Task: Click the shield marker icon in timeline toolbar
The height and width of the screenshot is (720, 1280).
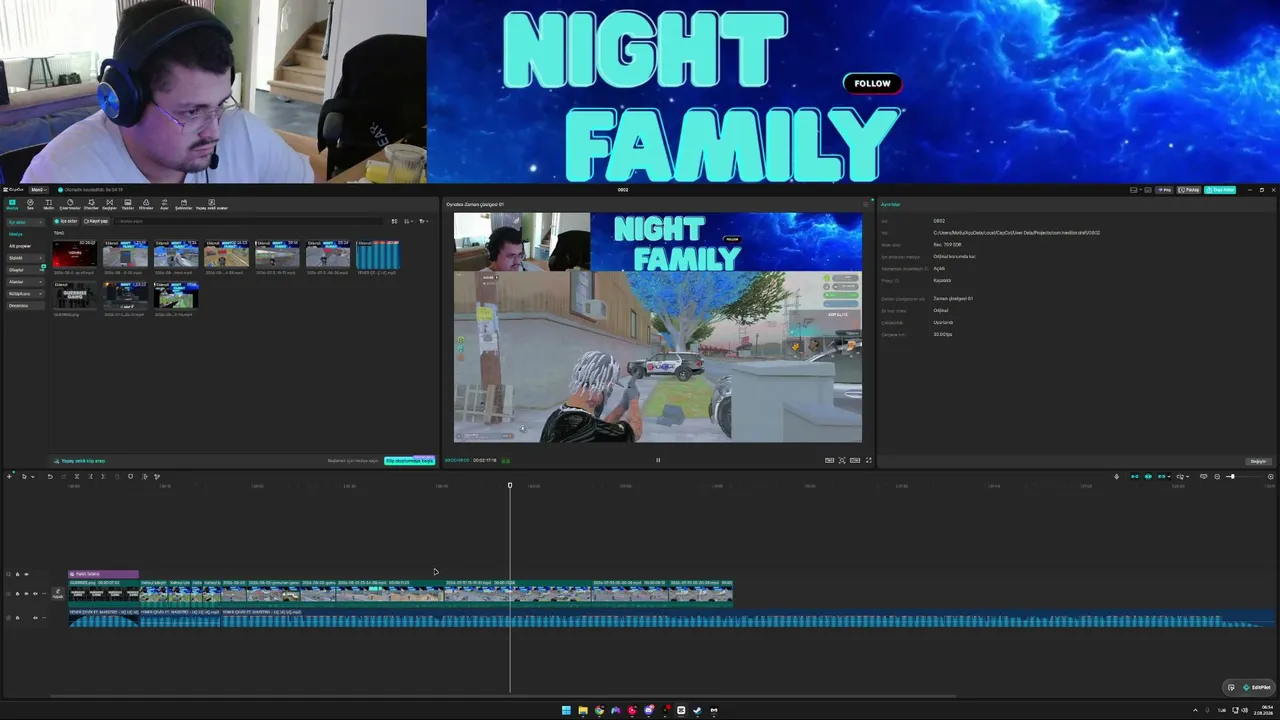Action: 130,476
